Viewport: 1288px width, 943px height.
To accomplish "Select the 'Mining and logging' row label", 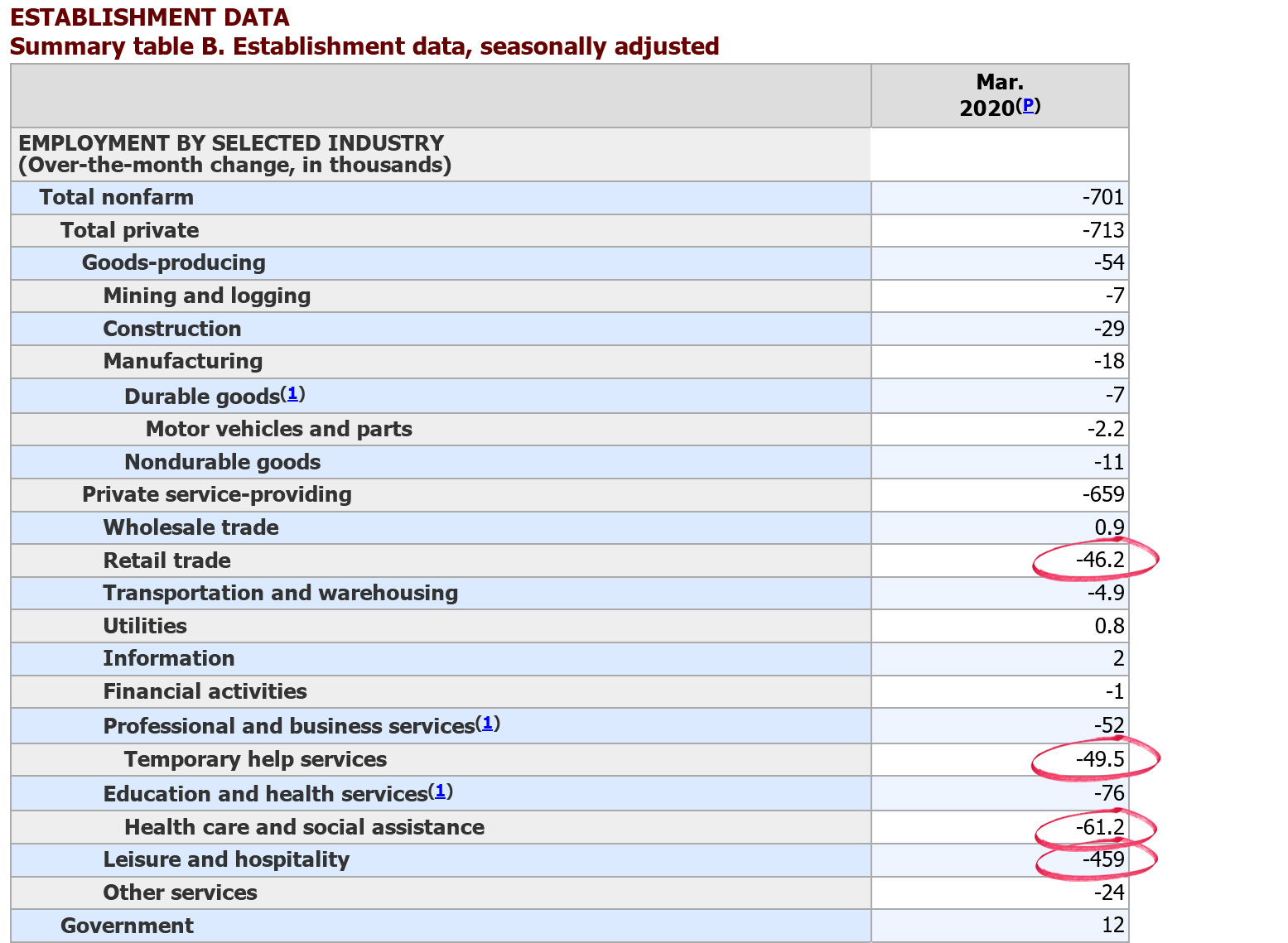I will point(207,296).
